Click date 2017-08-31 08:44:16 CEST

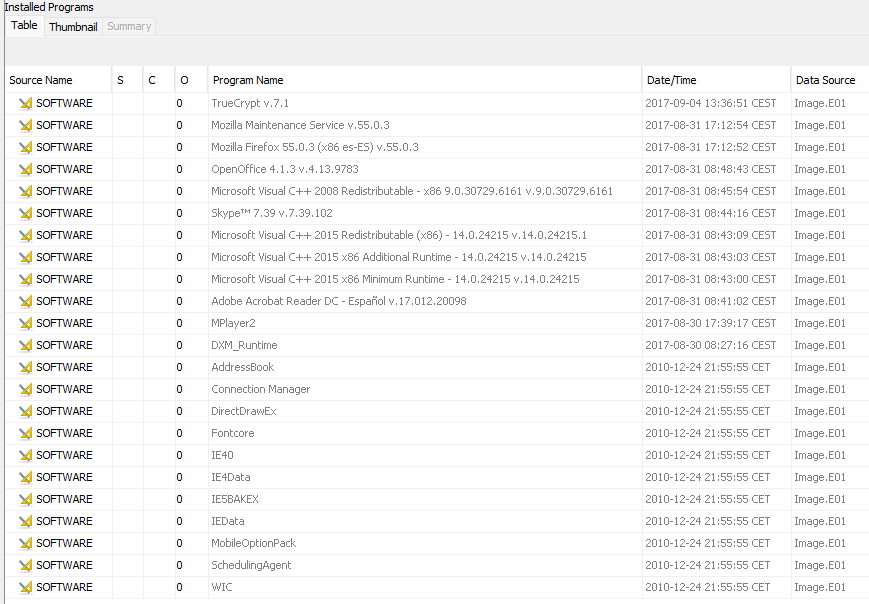(x=710, y=213)
